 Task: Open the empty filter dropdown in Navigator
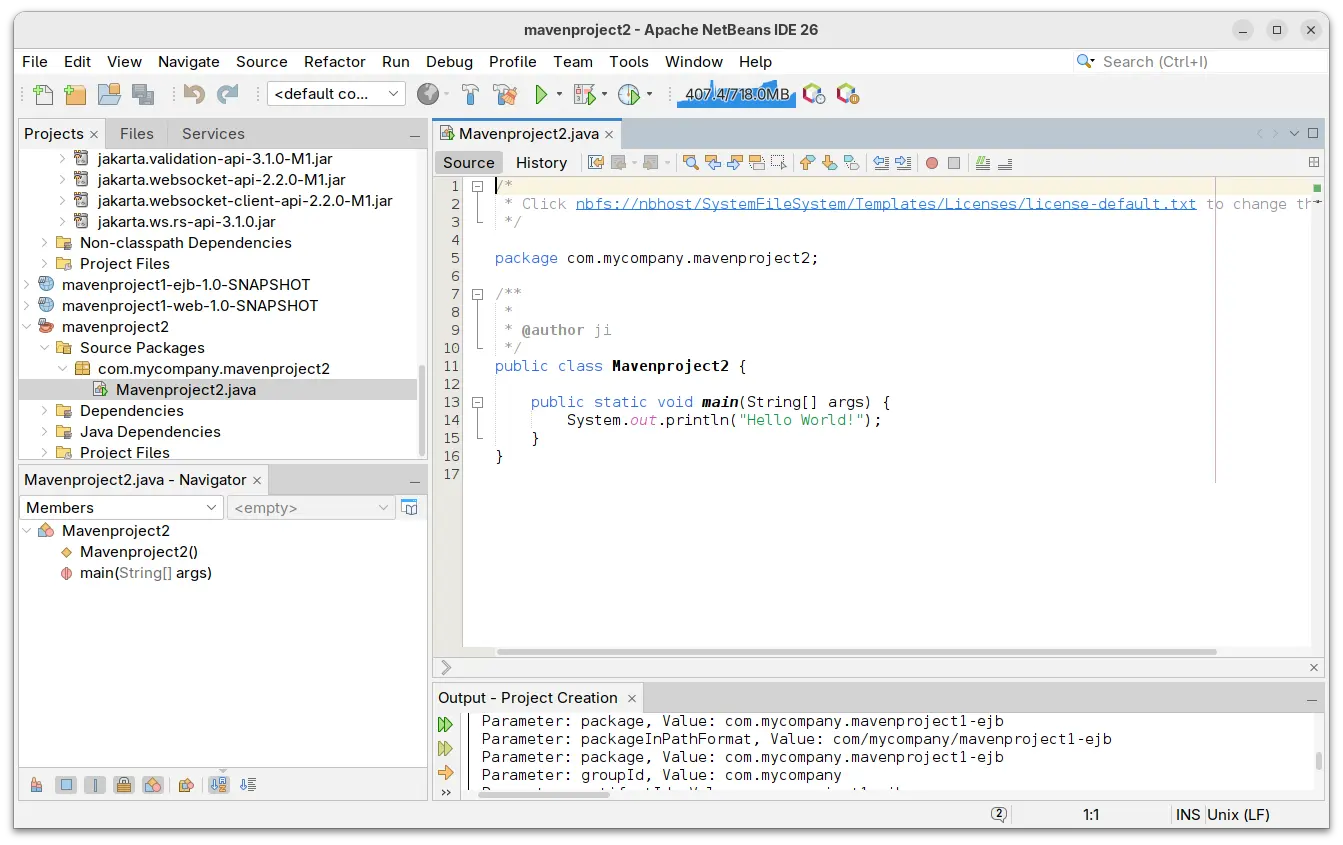click(x=312, y=508)
